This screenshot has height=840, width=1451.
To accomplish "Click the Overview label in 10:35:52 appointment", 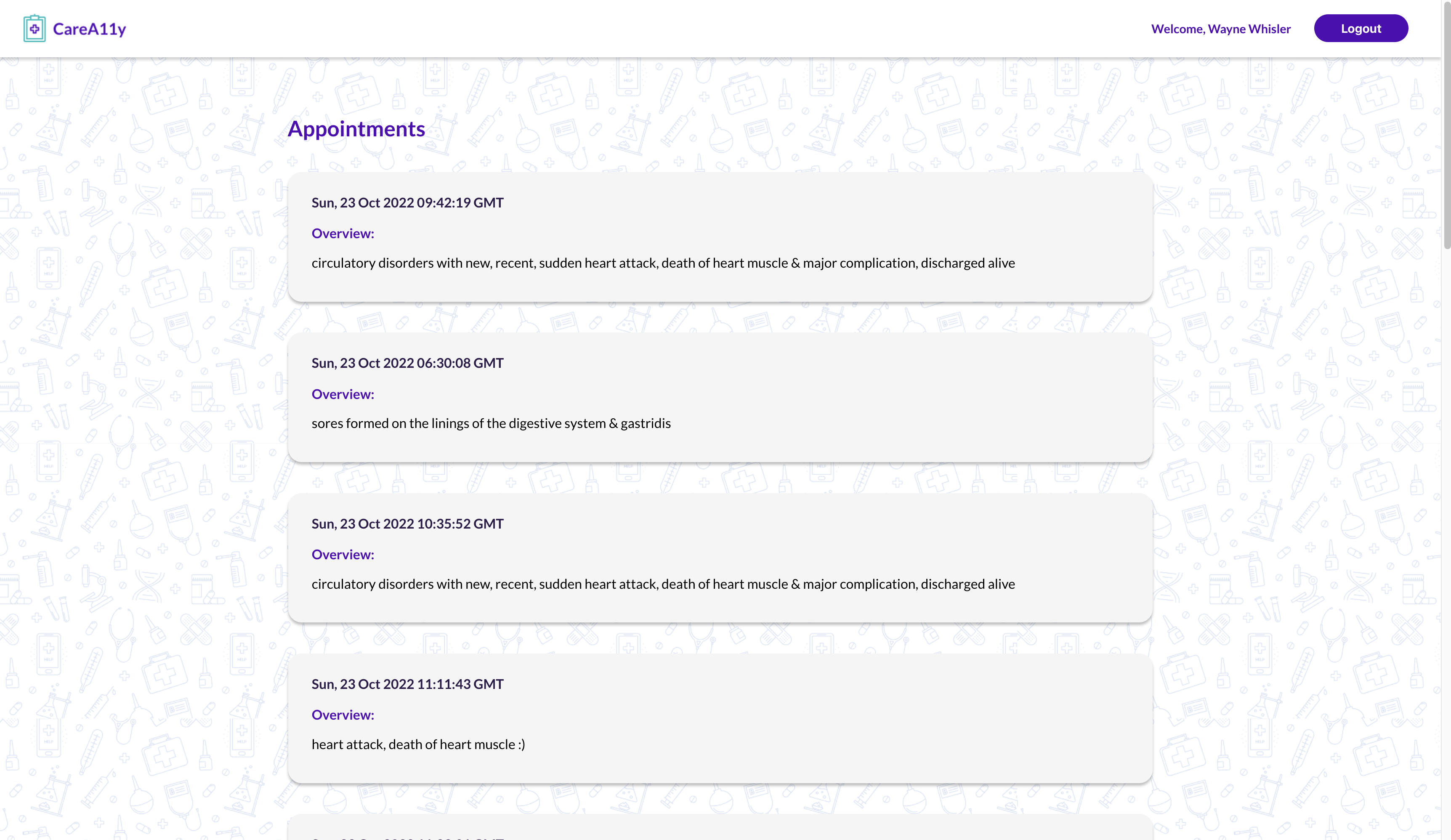I will pos(343,554).
